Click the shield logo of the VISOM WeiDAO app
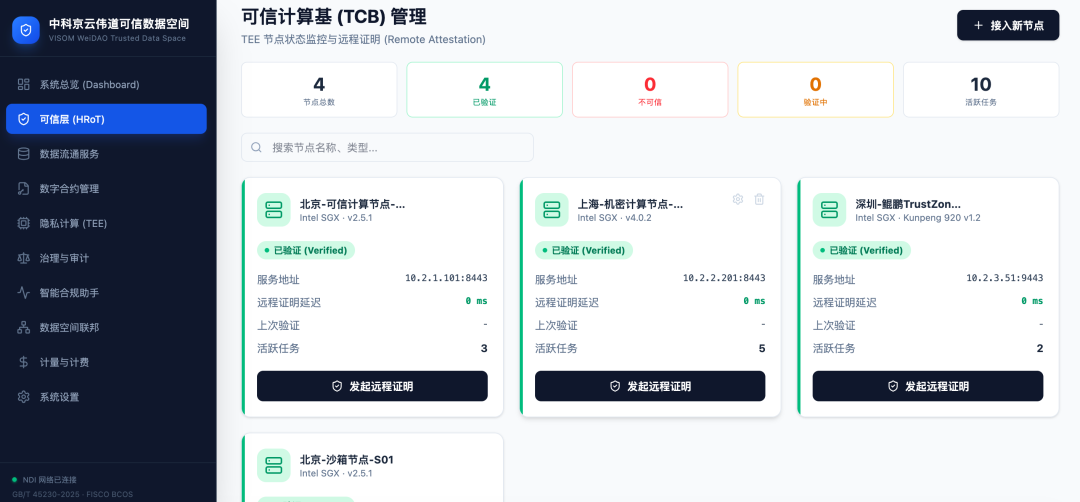 tap(26, 30)
